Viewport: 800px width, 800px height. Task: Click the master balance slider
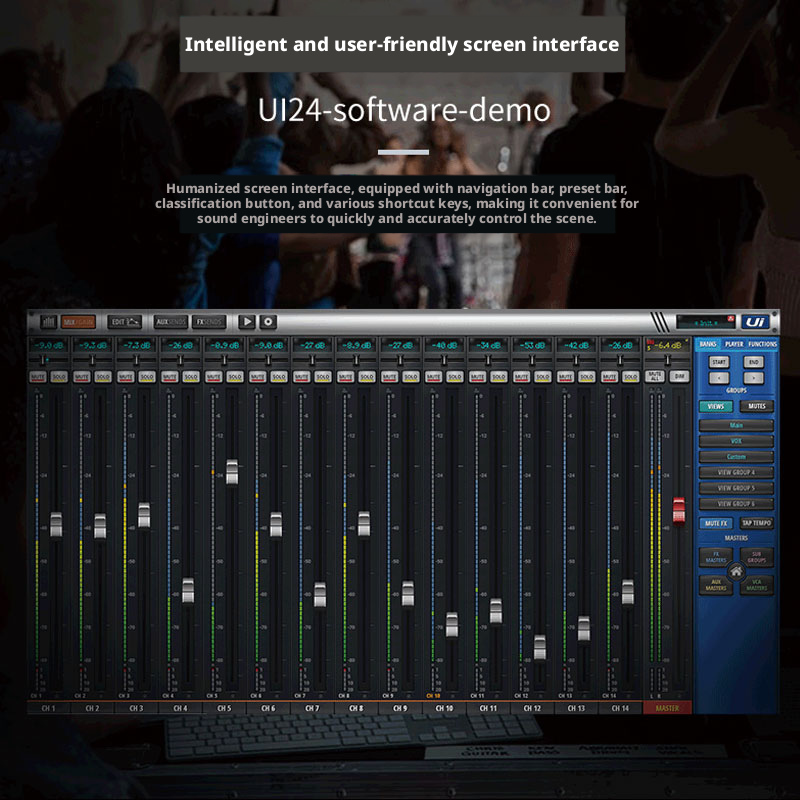667,360
